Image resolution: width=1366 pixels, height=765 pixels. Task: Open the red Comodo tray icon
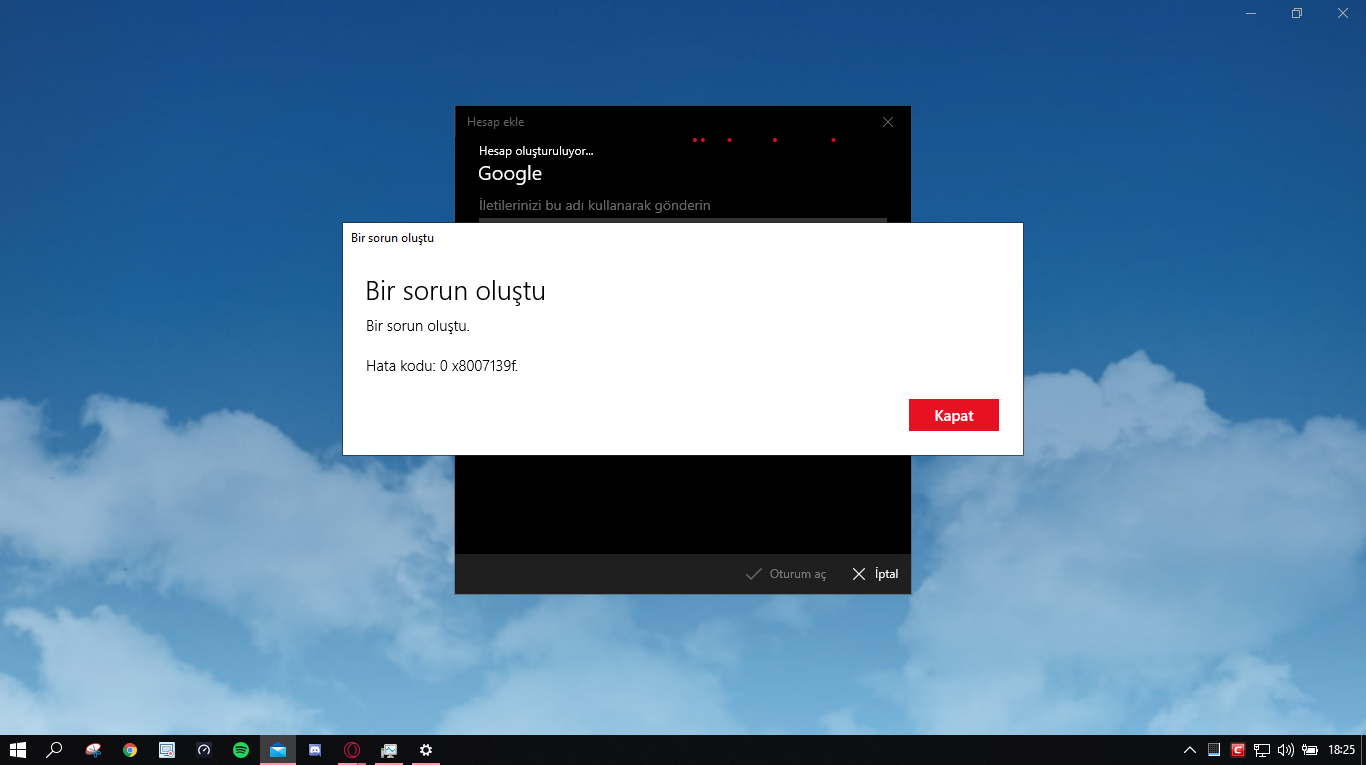pyautogui.click(x=1238, y=749)
